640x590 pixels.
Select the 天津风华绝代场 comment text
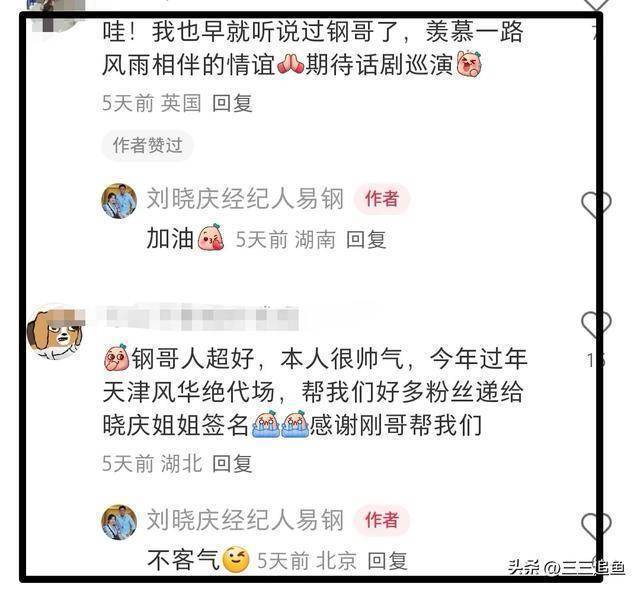[x=188, y=392]
